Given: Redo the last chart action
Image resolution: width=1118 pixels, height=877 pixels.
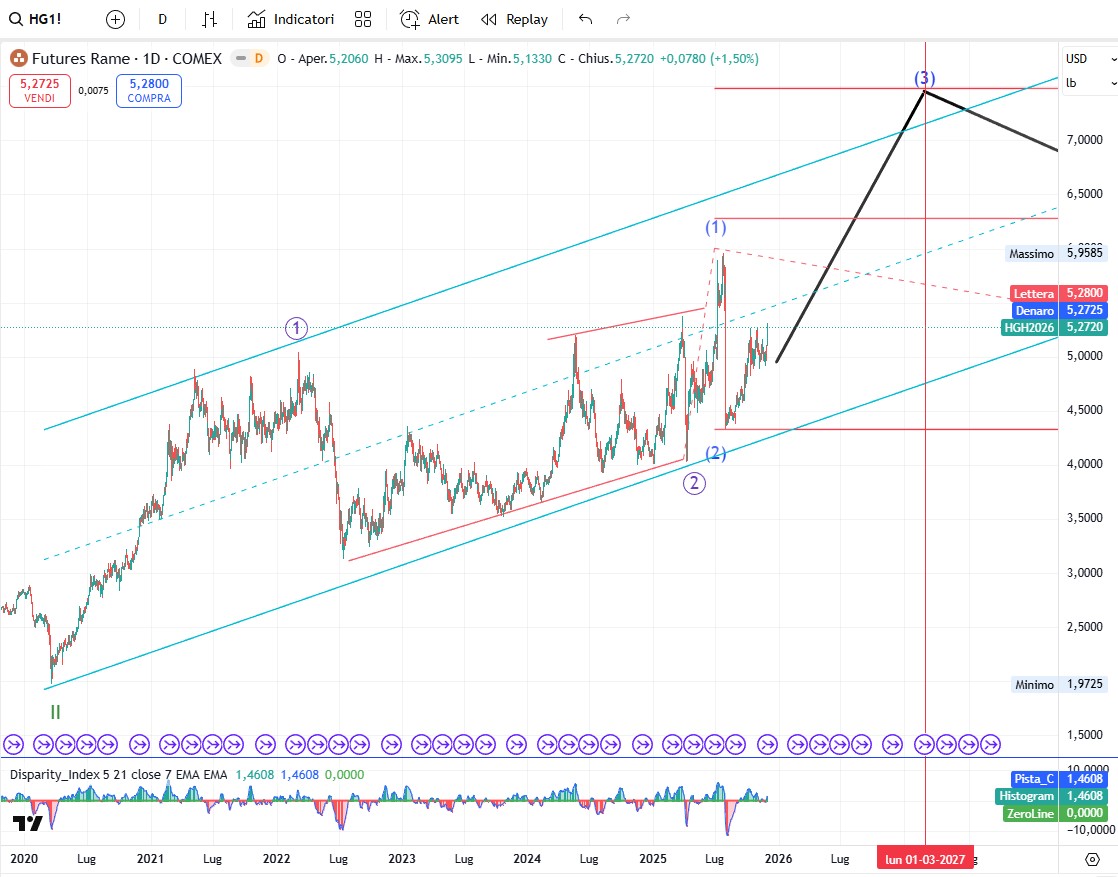Looking at the screenshot, I should tap(623, 19).
